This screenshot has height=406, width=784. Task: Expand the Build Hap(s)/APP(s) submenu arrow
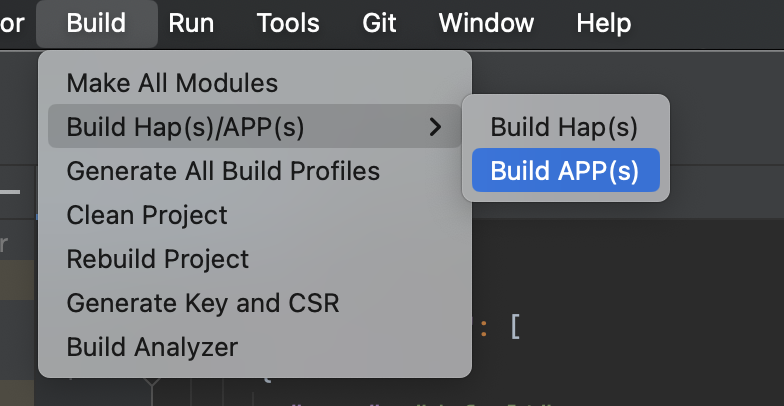tap(435, 127)
